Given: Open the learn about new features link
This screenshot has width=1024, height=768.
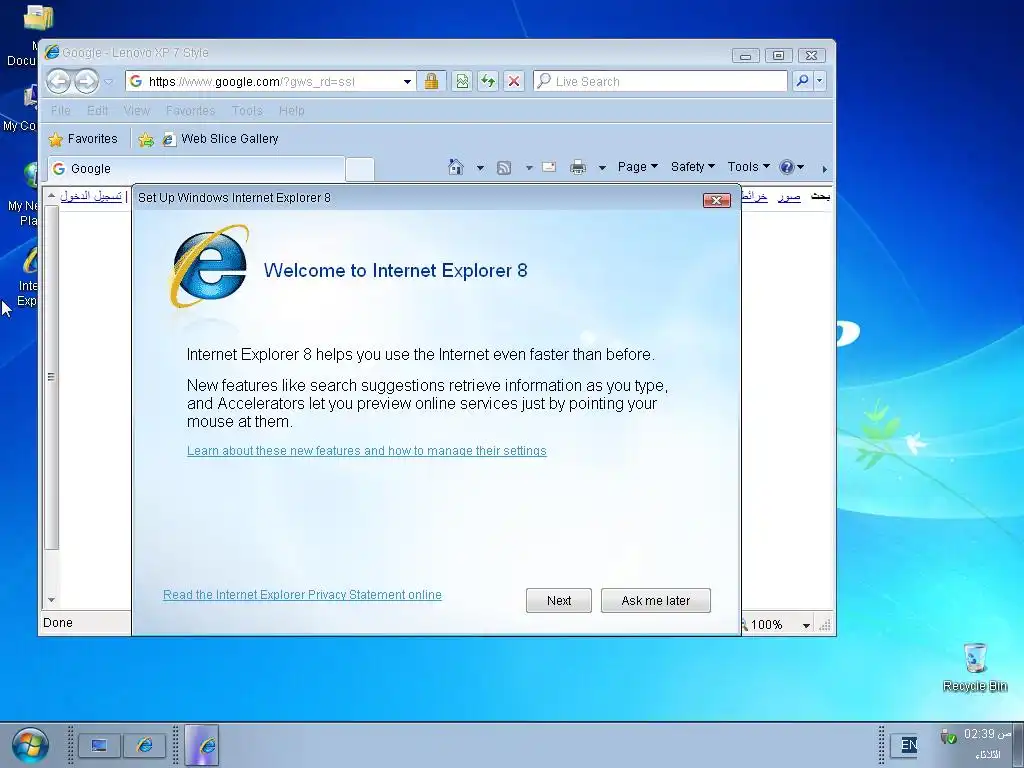Looking at the screenshot, I should click(x=366, y=451).
